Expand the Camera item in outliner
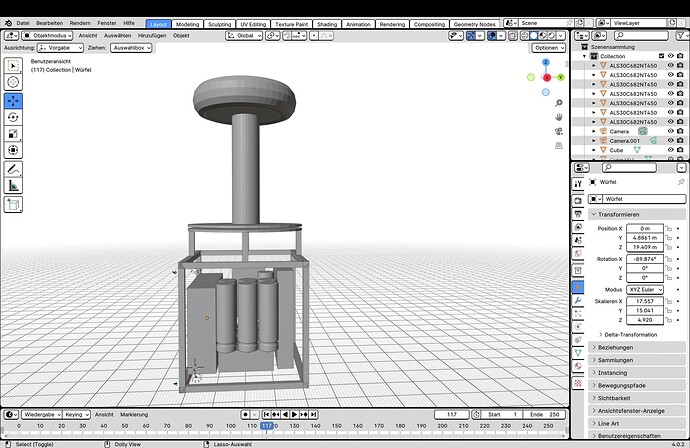690x448 pixels. pyautogui.click(x=594, y=131)
